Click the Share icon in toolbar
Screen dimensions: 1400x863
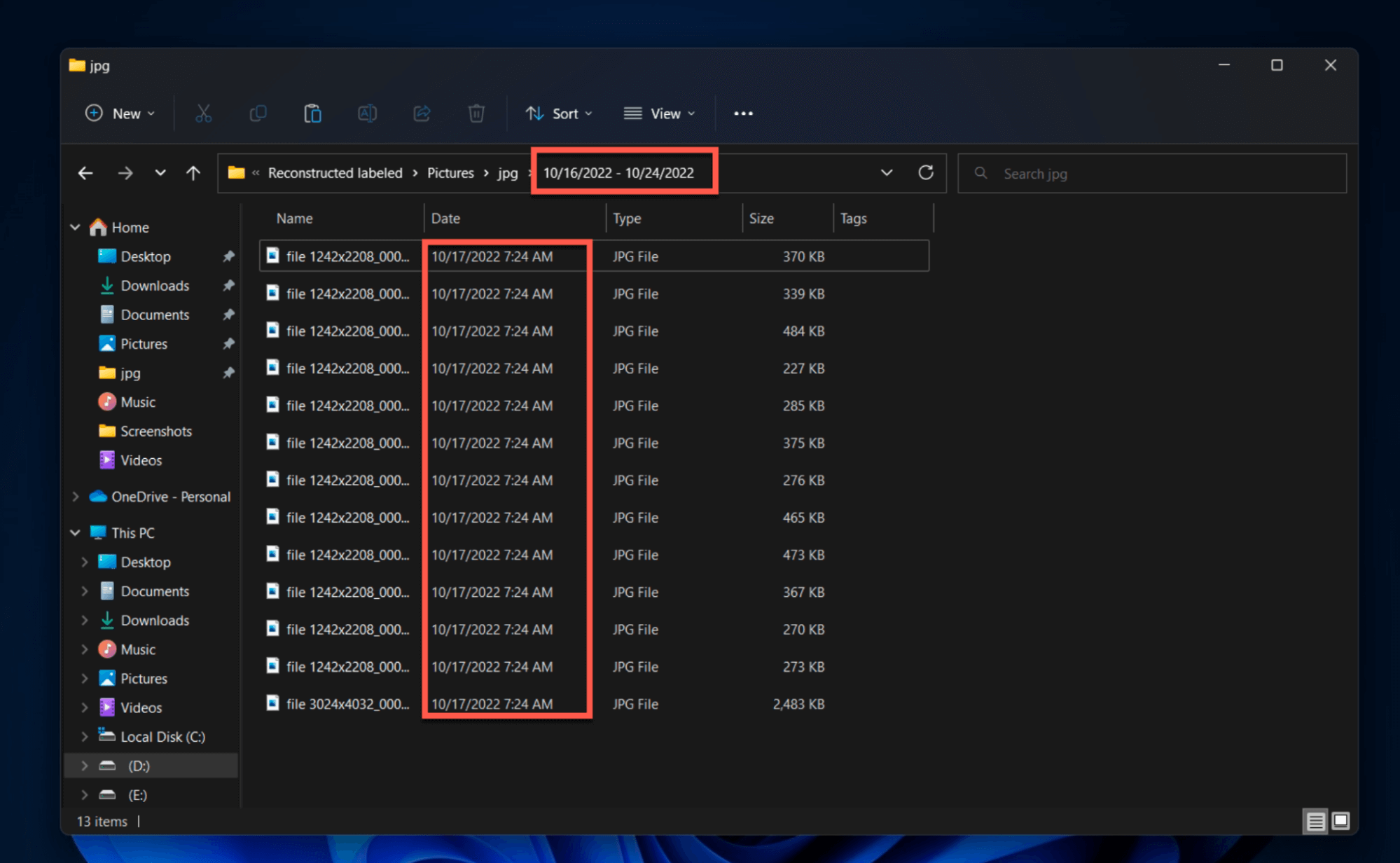coord(421,113)
